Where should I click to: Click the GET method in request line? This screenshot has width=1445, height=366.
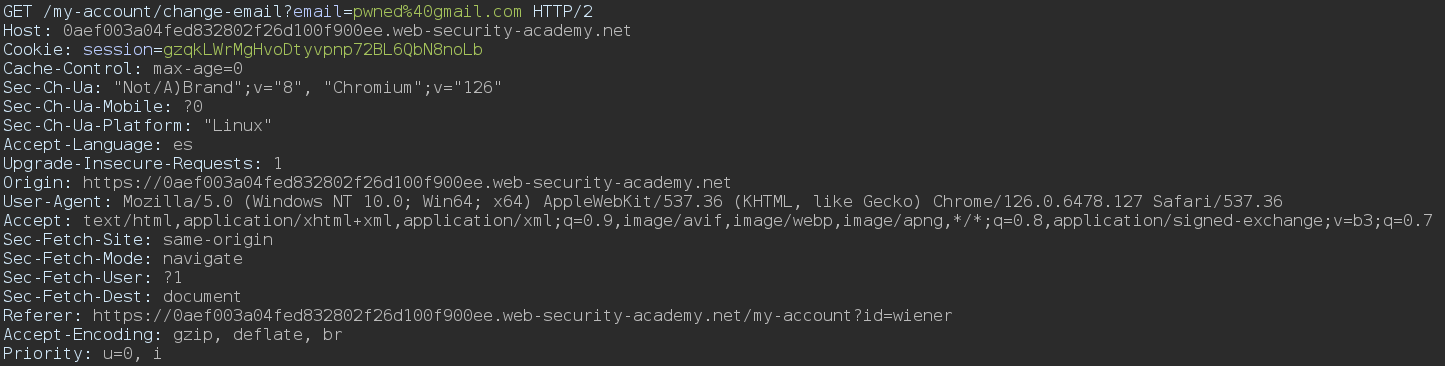click(17, 12)
